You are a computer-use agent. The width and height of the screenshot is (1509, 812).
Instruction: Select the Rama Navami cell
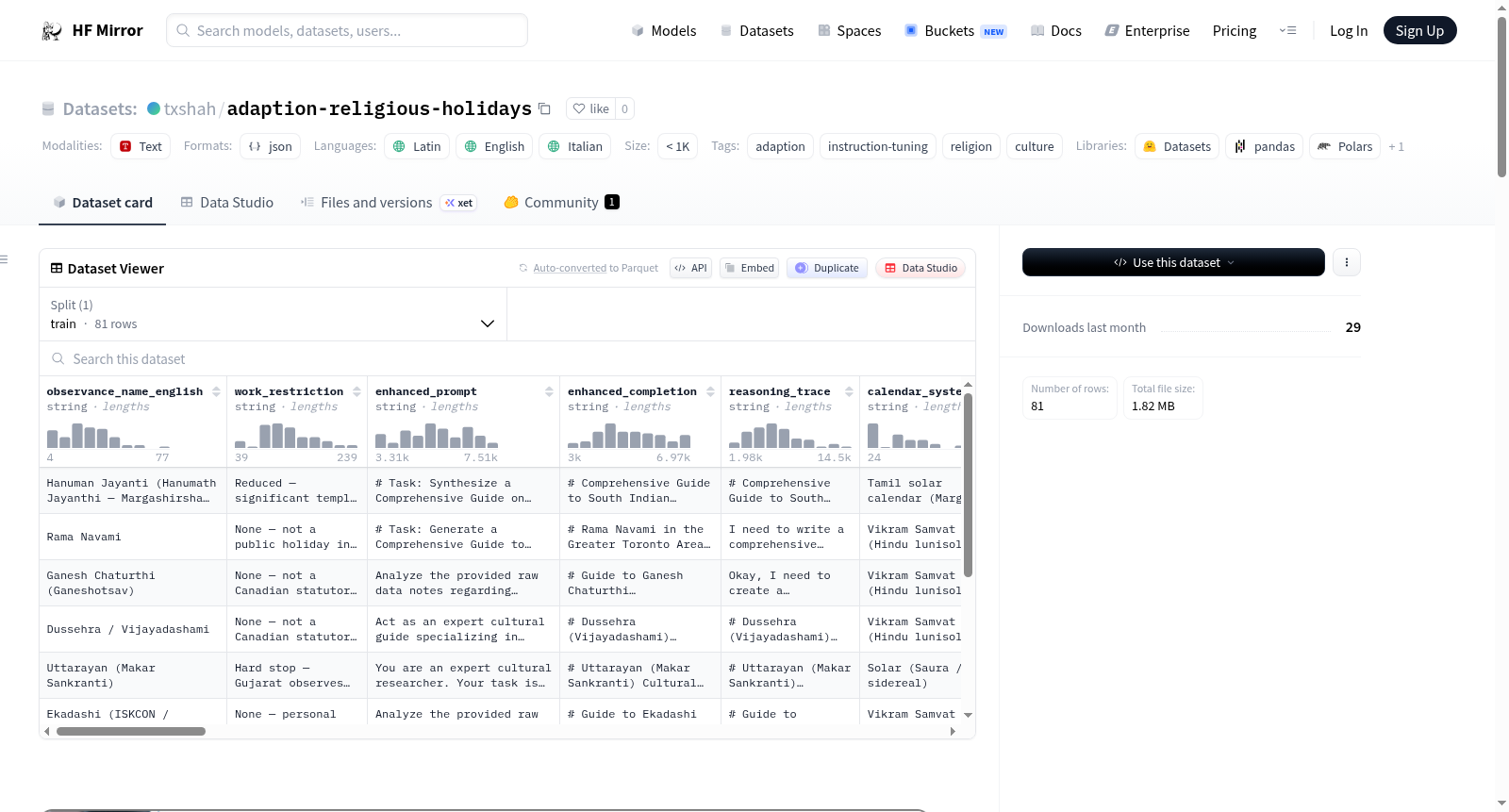(x=133, y=537)
